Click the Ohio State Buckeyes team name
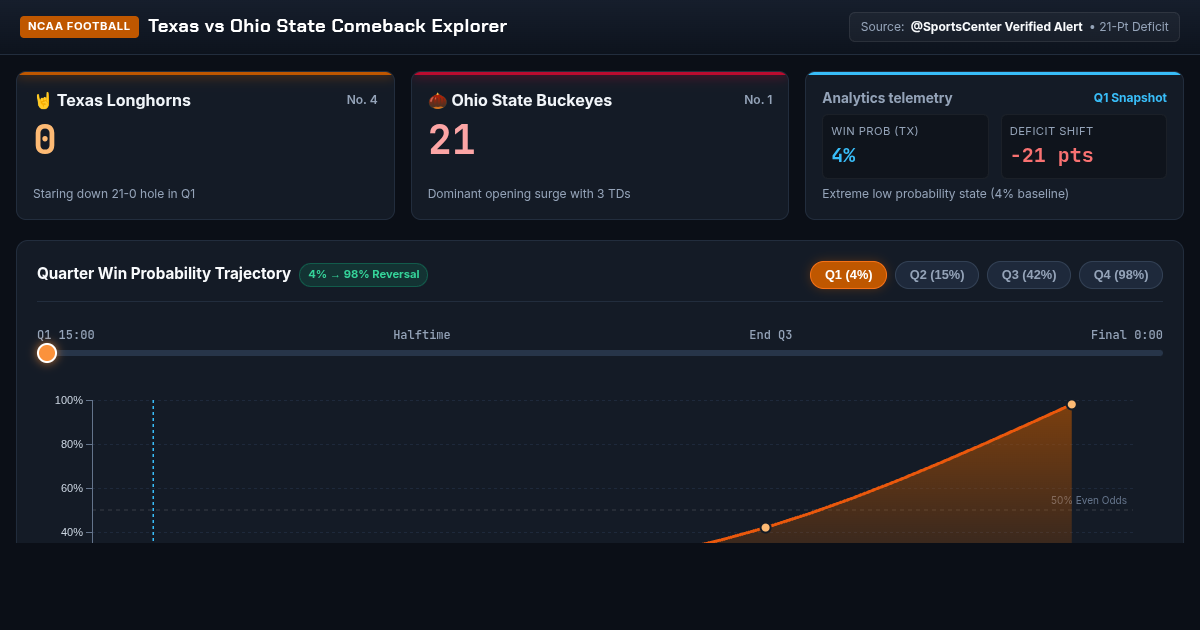 point(532,100)
